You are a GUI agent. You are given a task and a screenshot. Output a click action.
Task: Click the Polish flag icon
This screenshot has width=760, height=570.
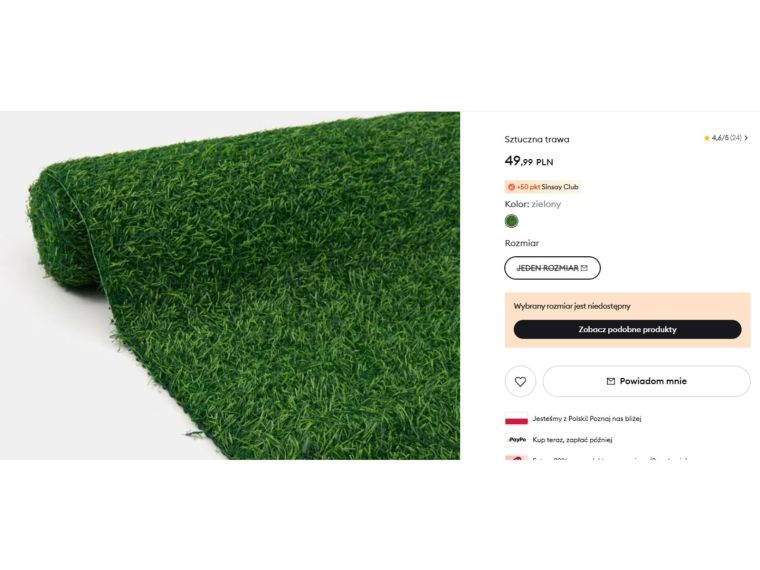[x=516, y=419]
